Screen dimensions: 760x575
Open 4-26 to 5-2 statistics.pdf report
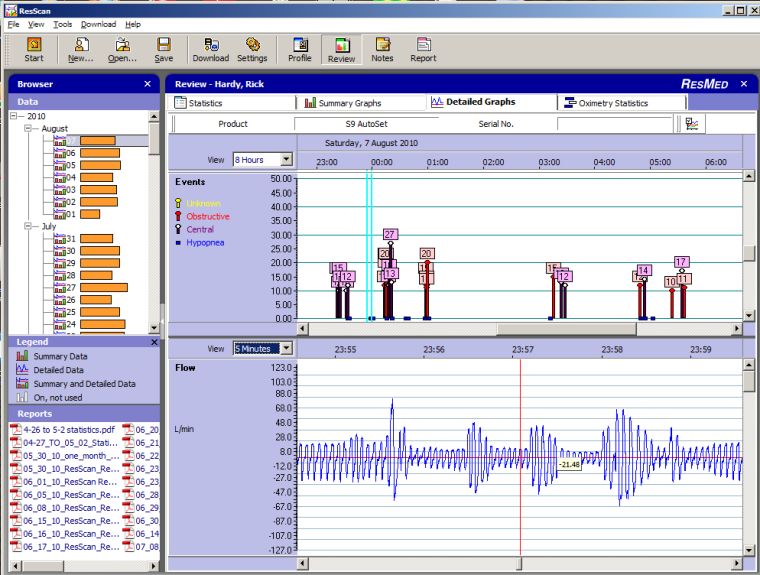click(x=63, y=430)
